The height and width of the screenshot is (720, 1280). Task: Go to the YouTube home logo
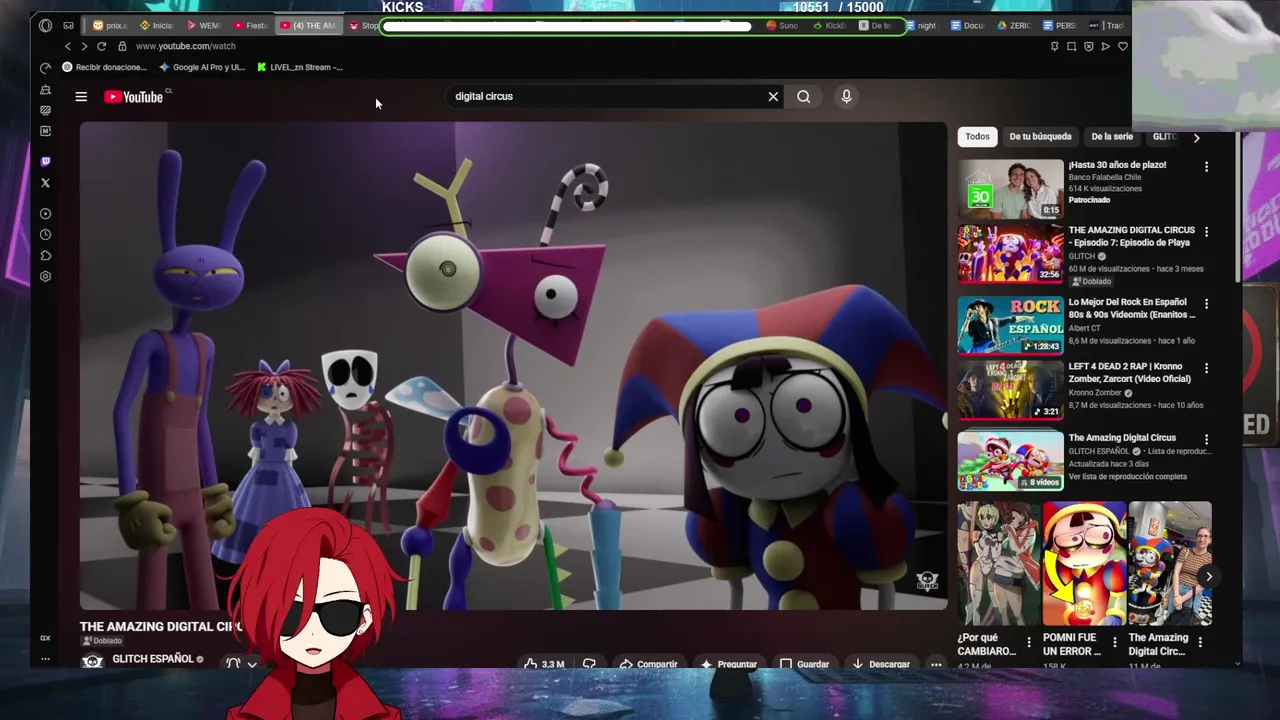[x=133, y=97]
